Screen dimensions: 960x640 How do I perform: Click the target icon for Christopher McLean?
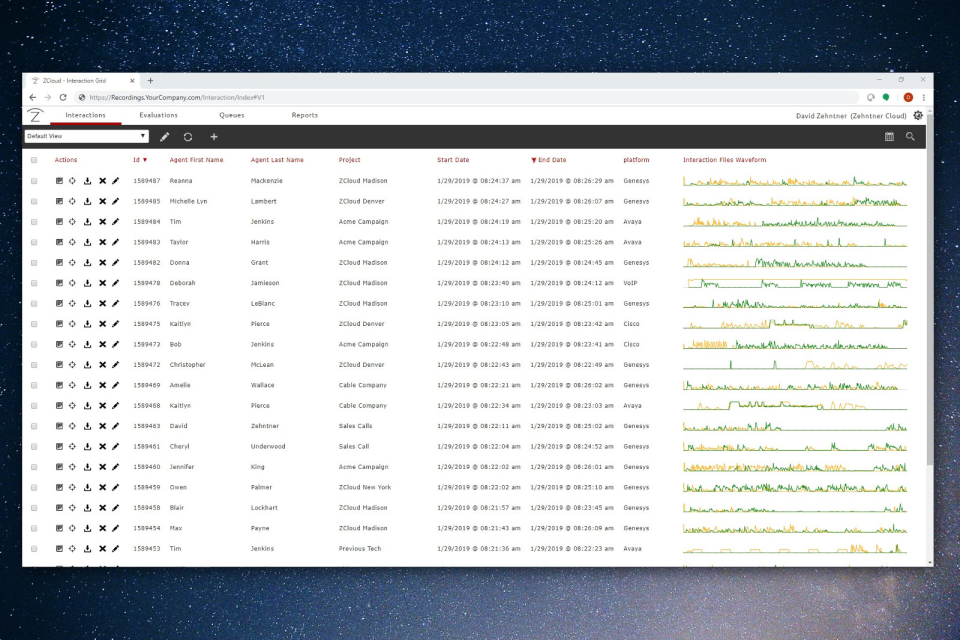pyautogui.click(x=72, y=365)
